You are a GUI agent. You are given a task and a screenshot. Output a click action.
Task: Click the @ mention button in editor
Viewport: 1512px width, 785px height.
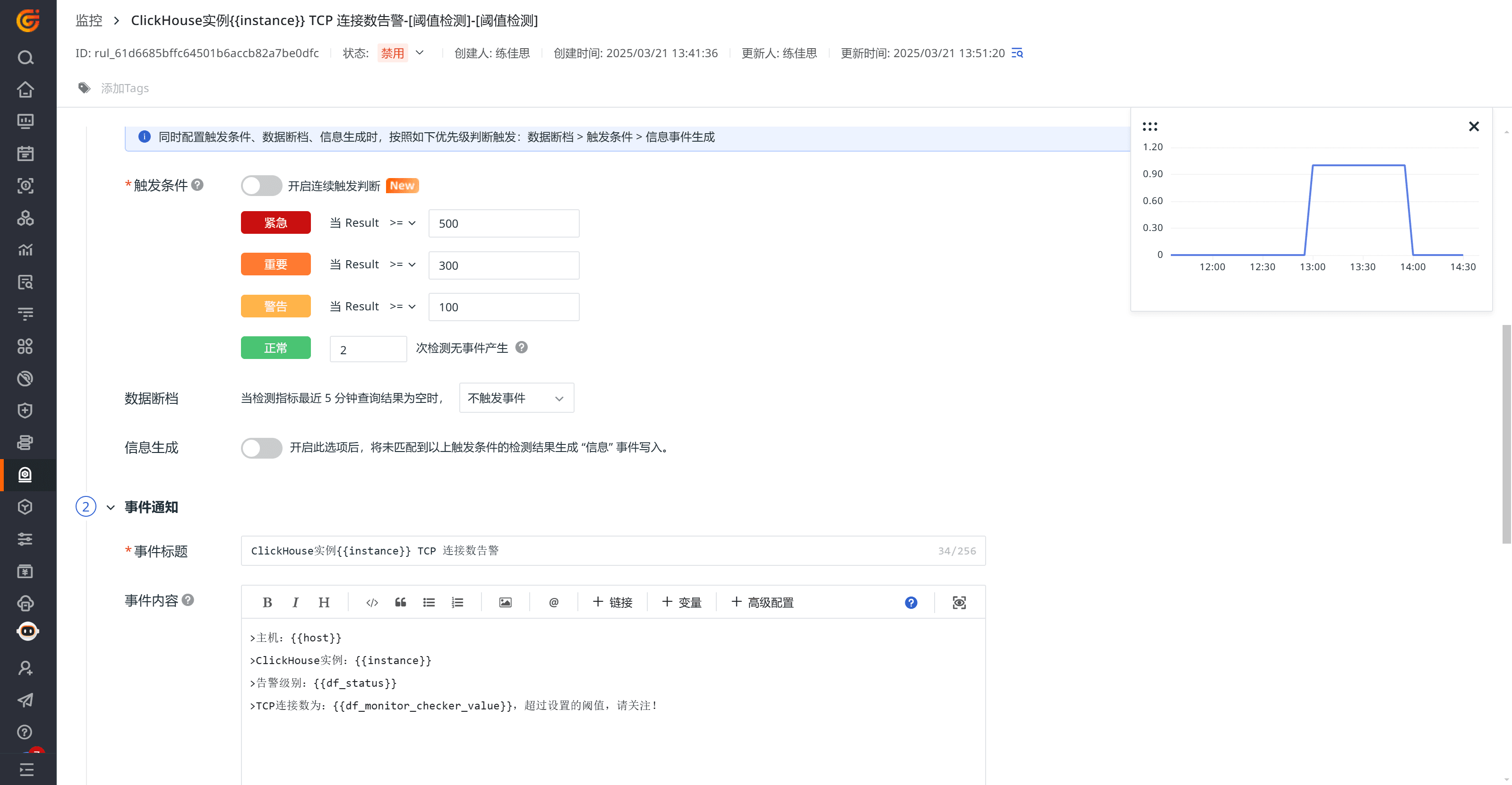click(553, 603)
